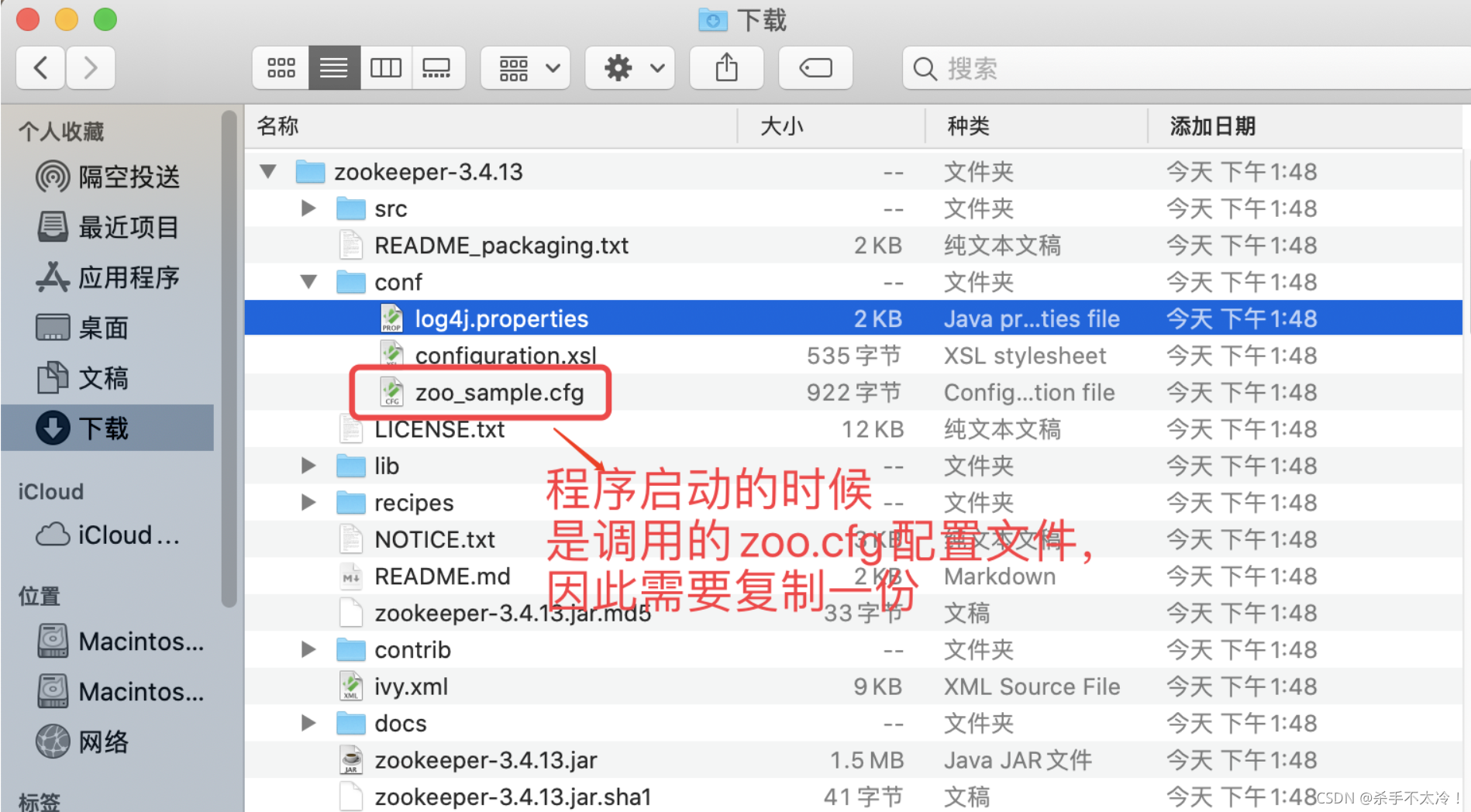
Task: Open the group-by arrangement dropdown
Action: point(525,68)
